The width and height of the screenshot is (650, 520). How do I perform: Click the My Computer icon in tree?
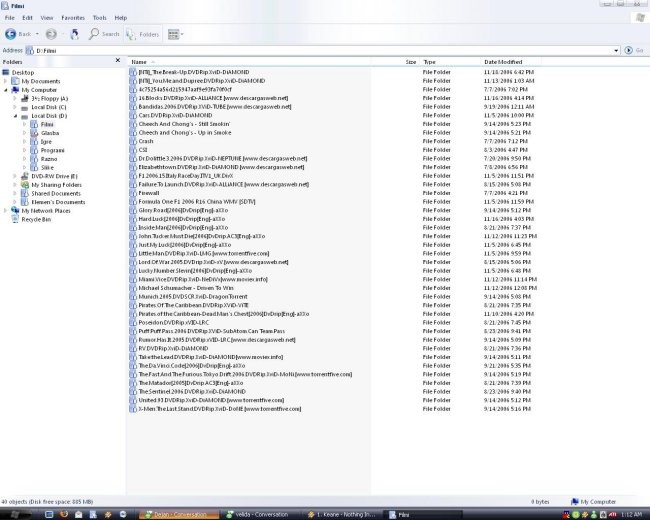click(x=15, y=90)
